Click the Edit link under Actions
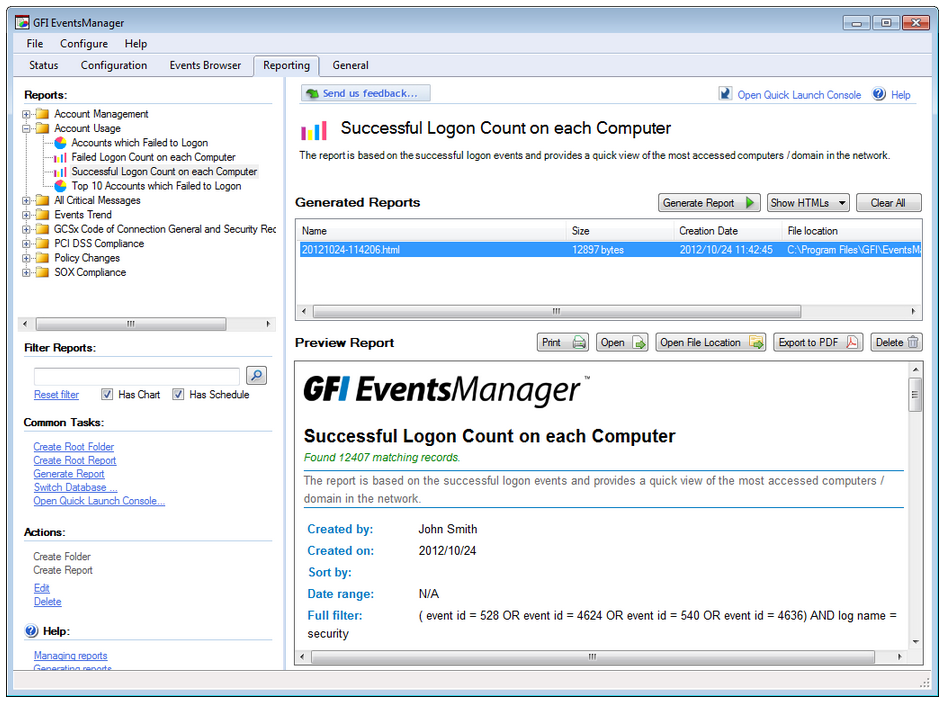The height and width of the screenshot is (701, 944). tap(42, 588)
